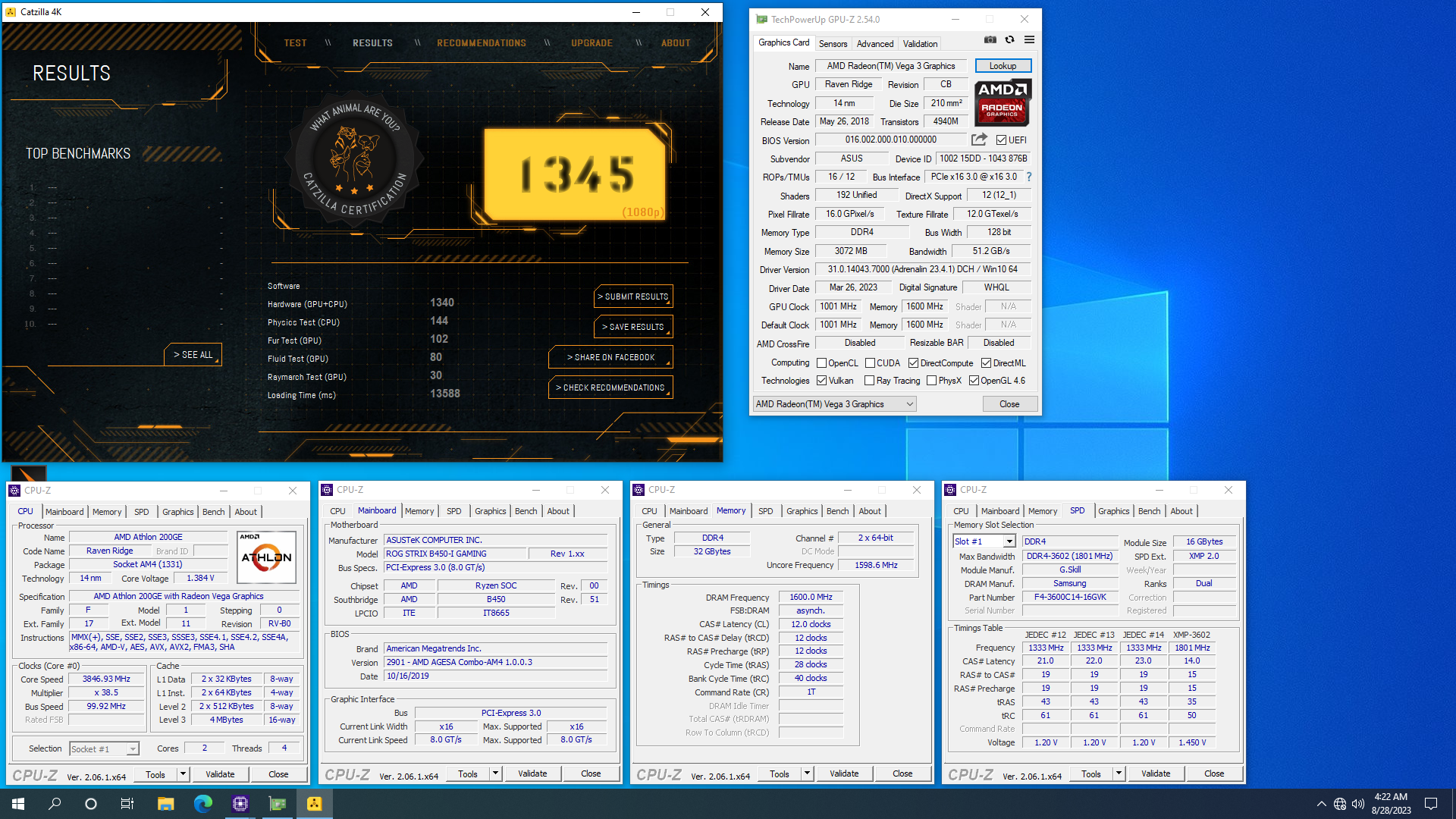The height and width of the screenshot is (819, 1456).
Task: Click SUBMIT RESULTS in Catzilla
Action: (633, 297)
